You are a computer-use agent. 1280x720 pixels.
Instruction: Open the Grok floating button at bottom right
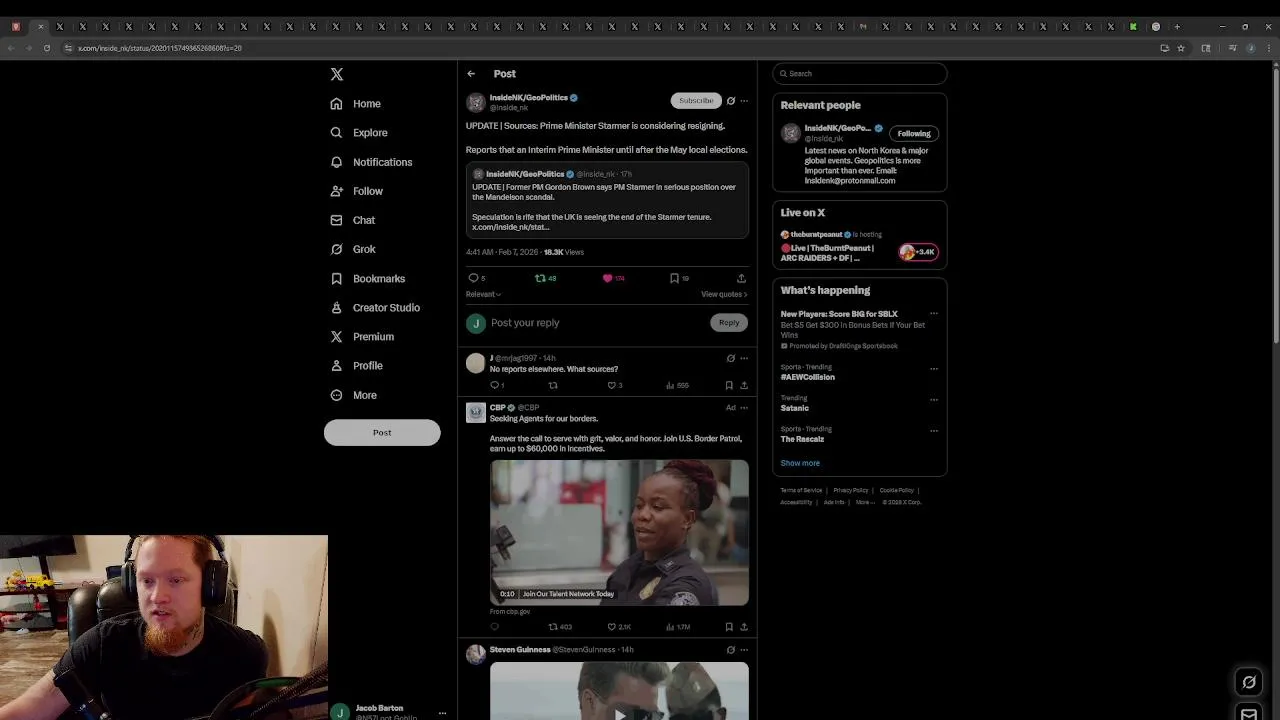1249,682
